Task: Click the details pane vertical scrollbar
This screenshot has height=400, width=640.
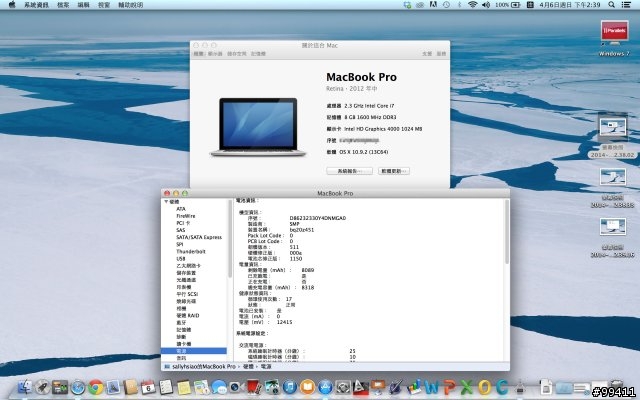Action: (507, 232)
